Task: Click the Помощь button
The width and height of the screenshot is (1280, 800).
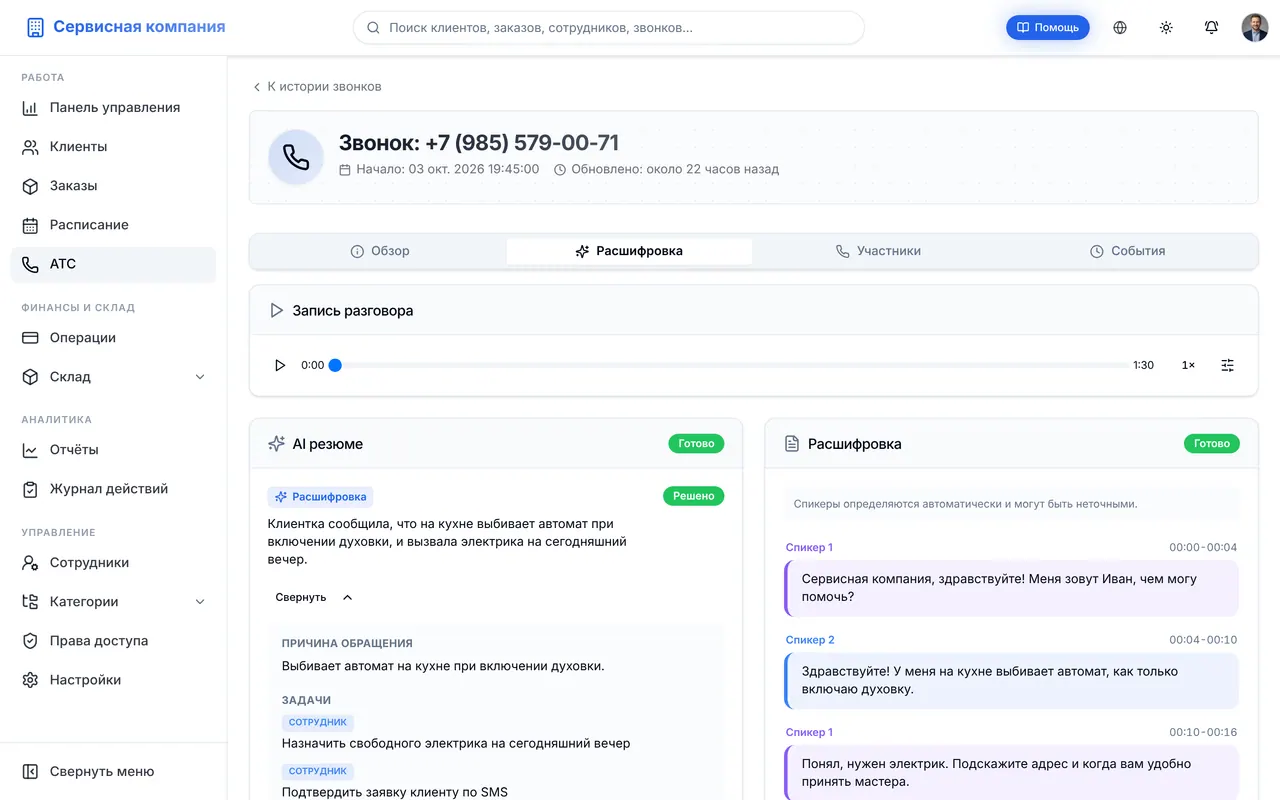Action: 1048,27
